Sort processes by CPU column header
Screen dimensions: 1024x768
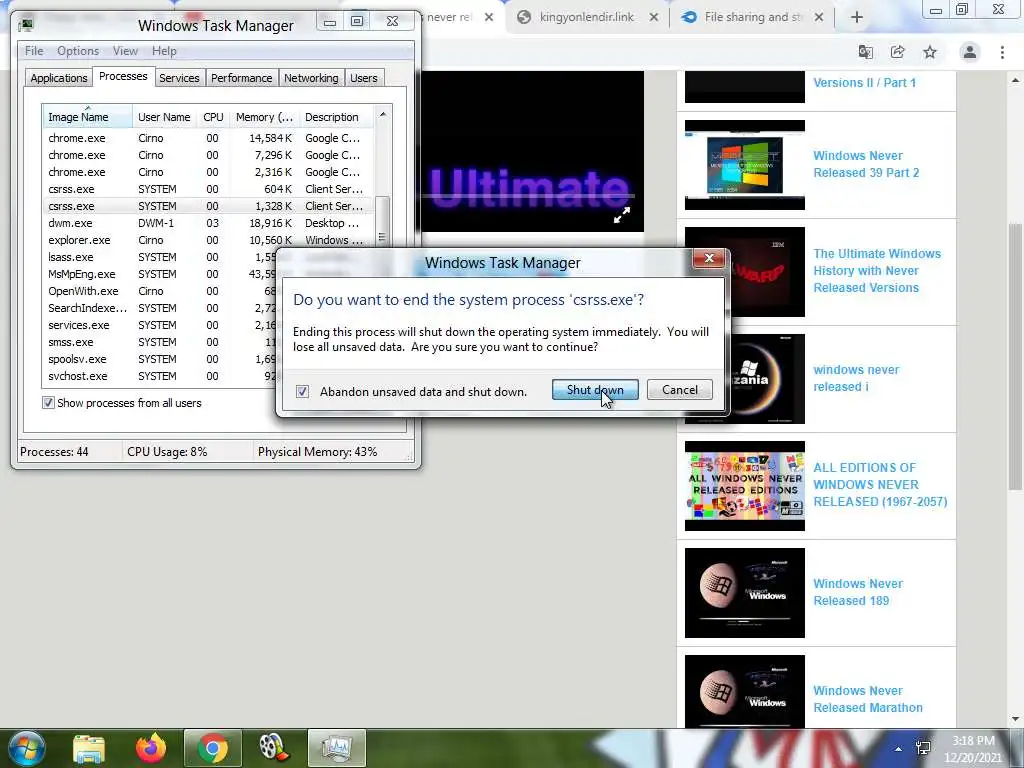(213, 117)
